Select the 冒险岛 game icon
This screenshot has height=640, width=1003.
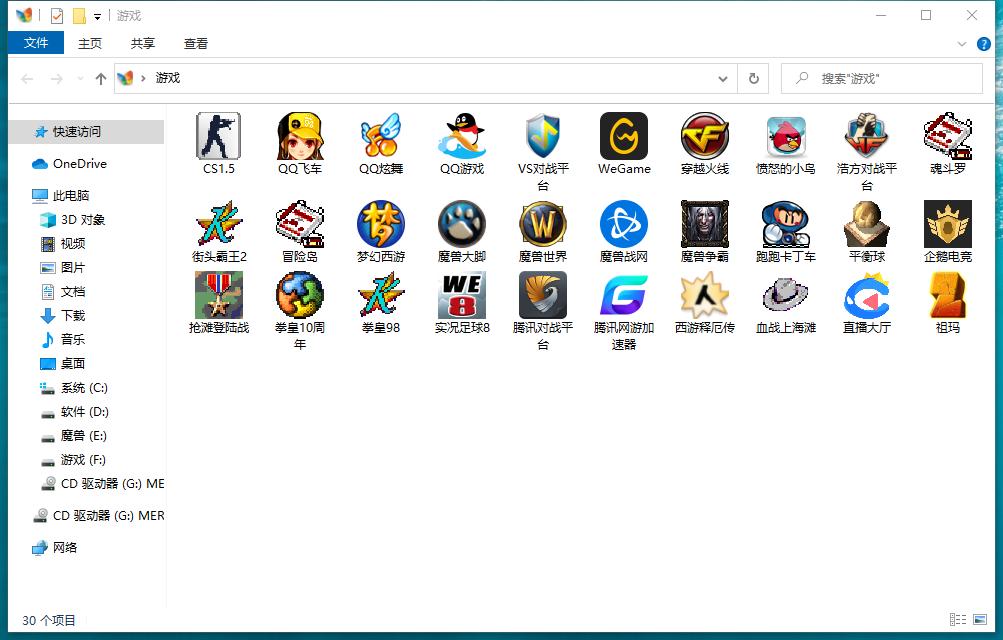(300, 224)
